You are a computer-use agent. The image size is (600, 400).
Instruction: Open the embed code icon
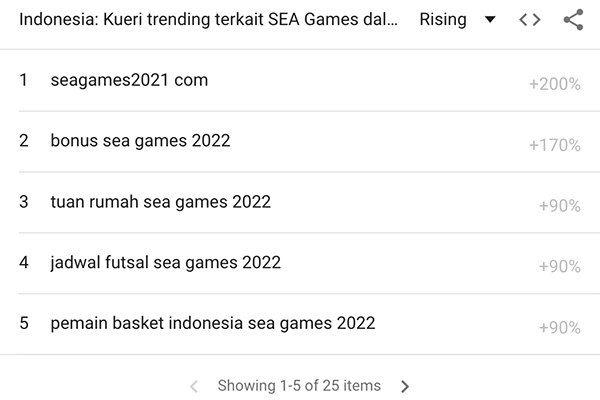tap(530, 20)
